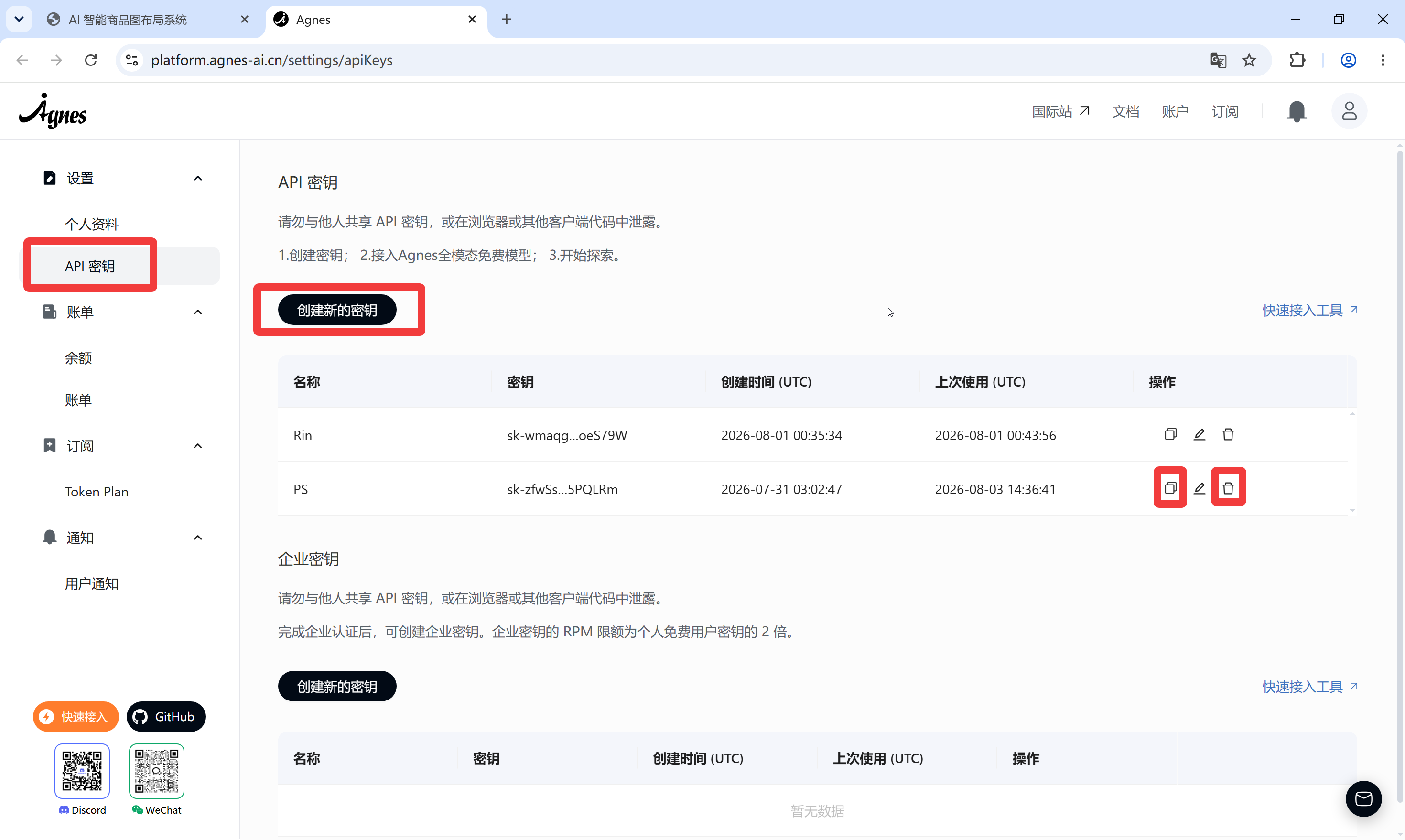Select the key text sk-wmaqg...oeS79W

(567, 435)
